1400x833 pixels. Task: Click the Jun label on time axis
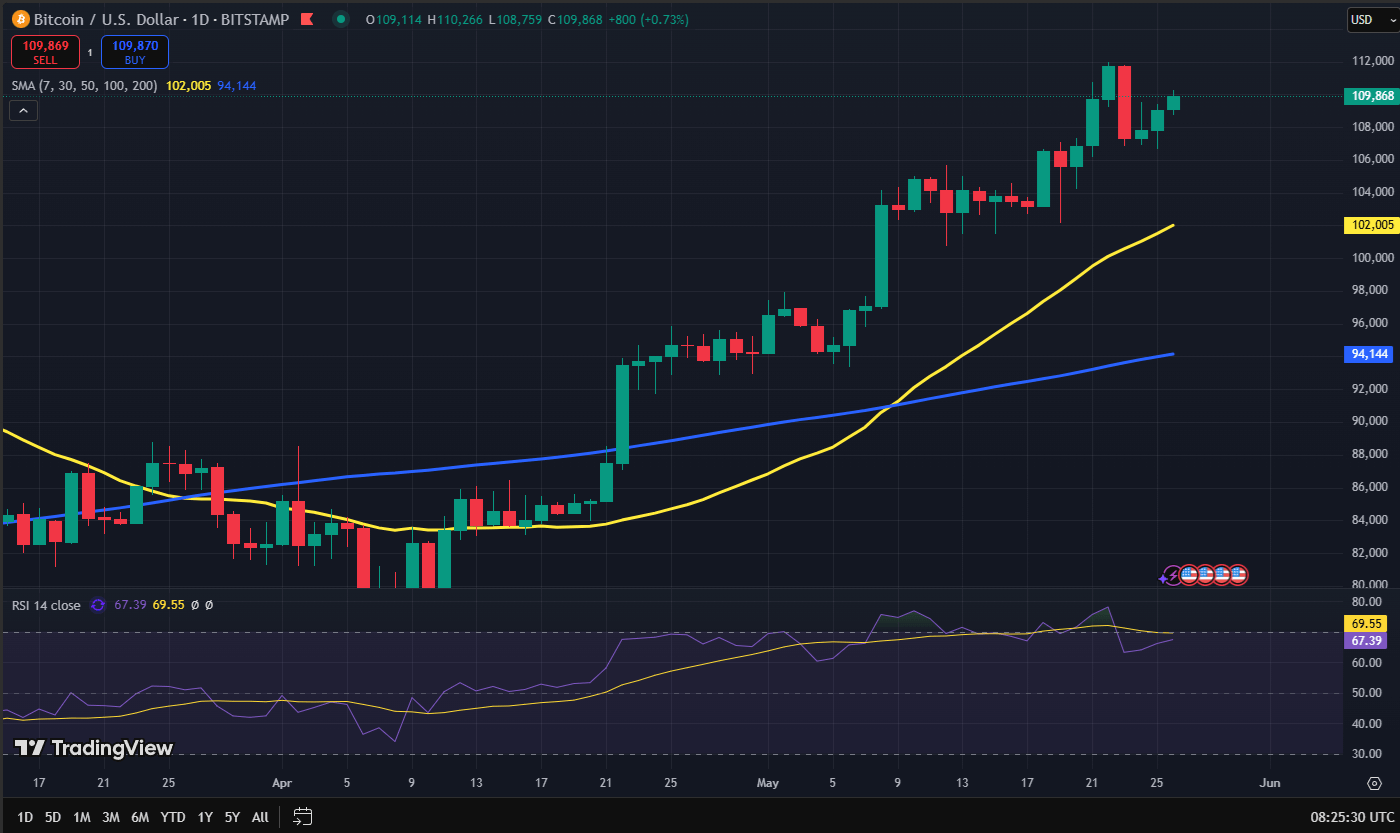pyautogui.click(x=1270, y=782)
